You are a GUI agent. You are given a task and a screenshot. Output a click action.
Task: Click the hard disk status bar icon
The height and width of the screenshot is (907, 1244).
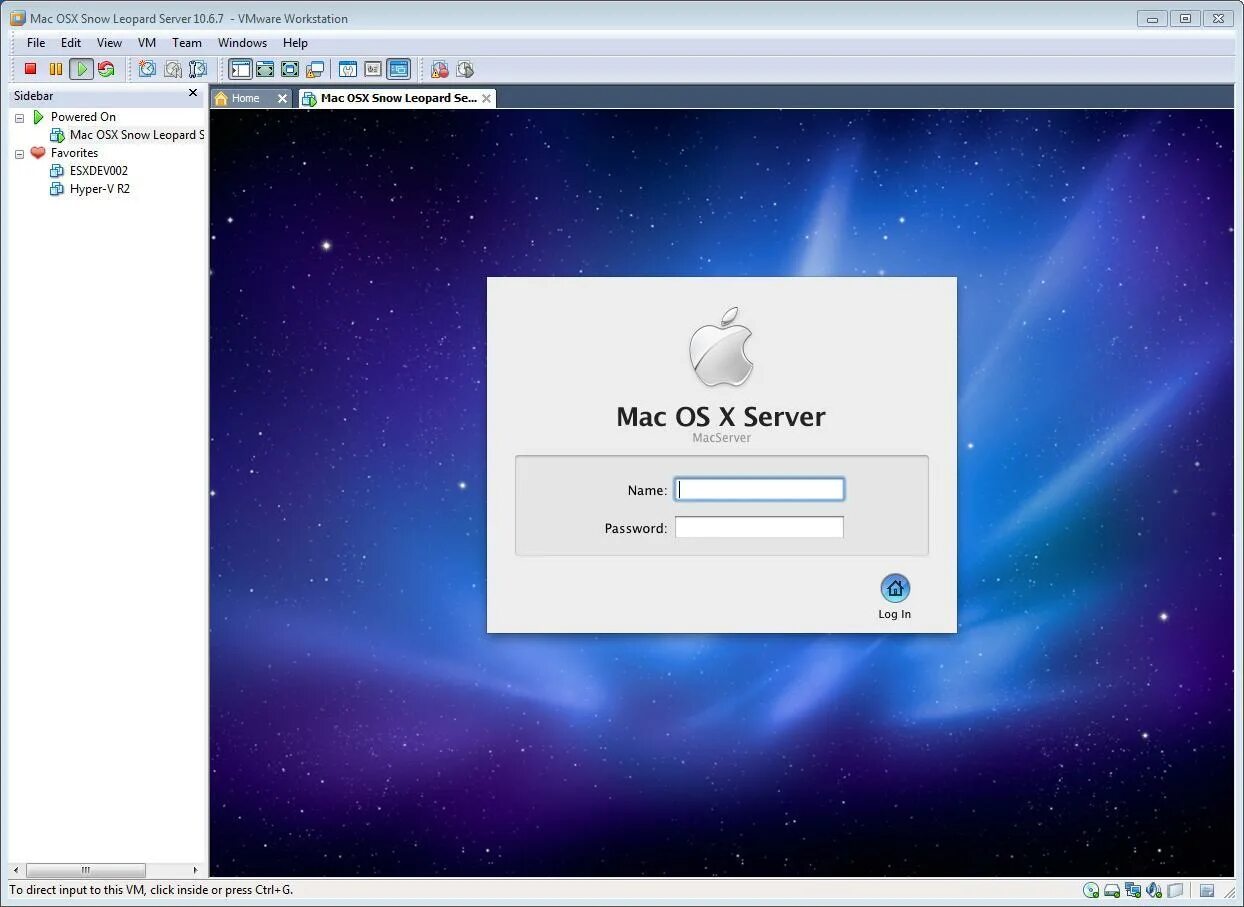pyautogui.click(x=1112, y=890)
